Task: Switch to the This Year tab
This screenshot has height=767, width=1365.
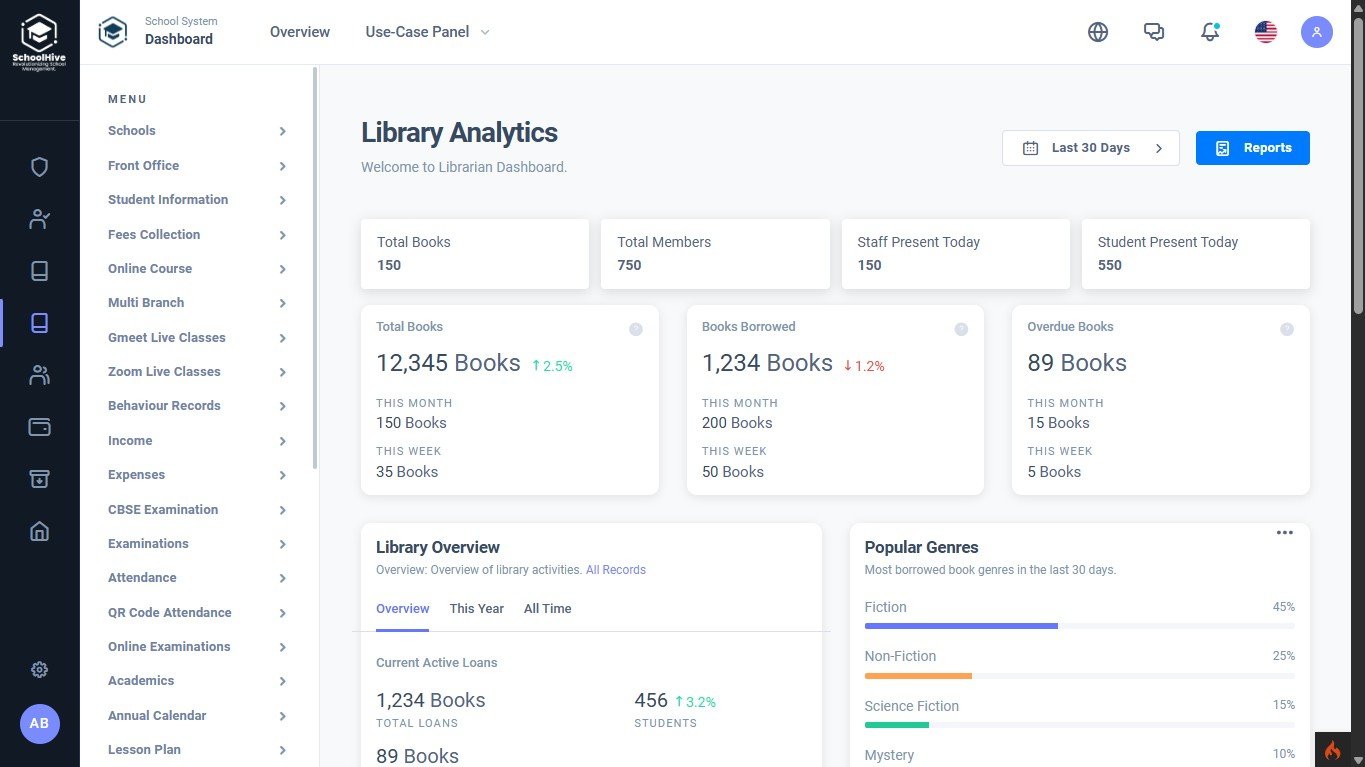Action: point(477,608)
